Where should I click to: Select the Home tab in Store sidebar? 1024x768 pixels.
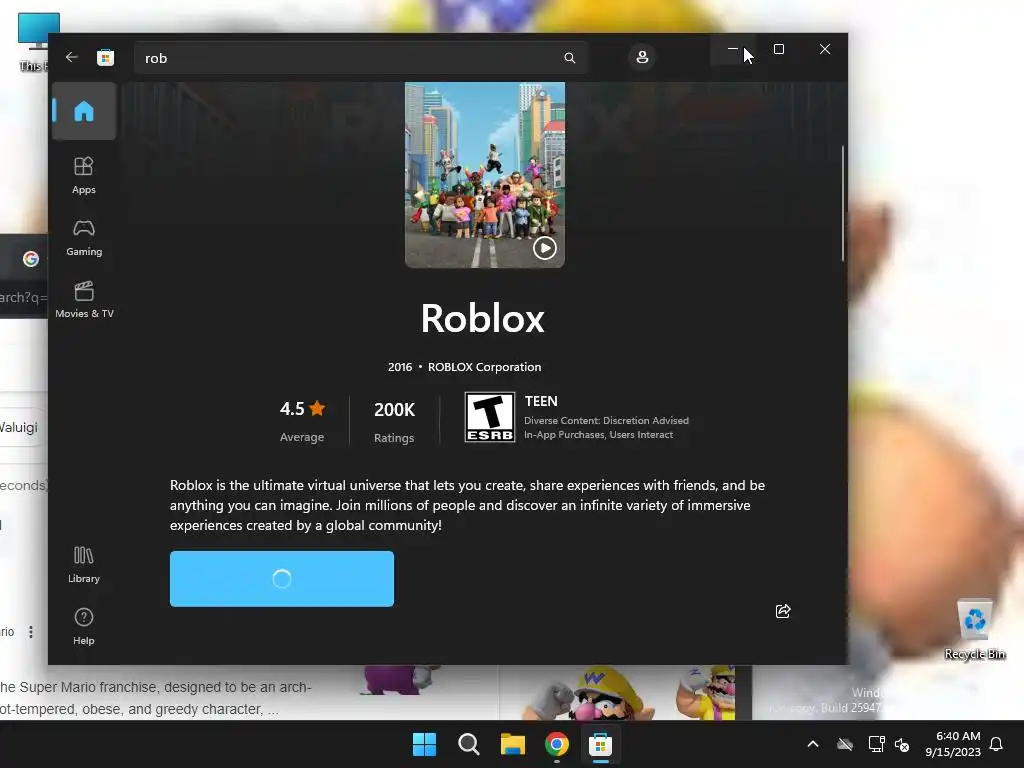pos(84,111)
